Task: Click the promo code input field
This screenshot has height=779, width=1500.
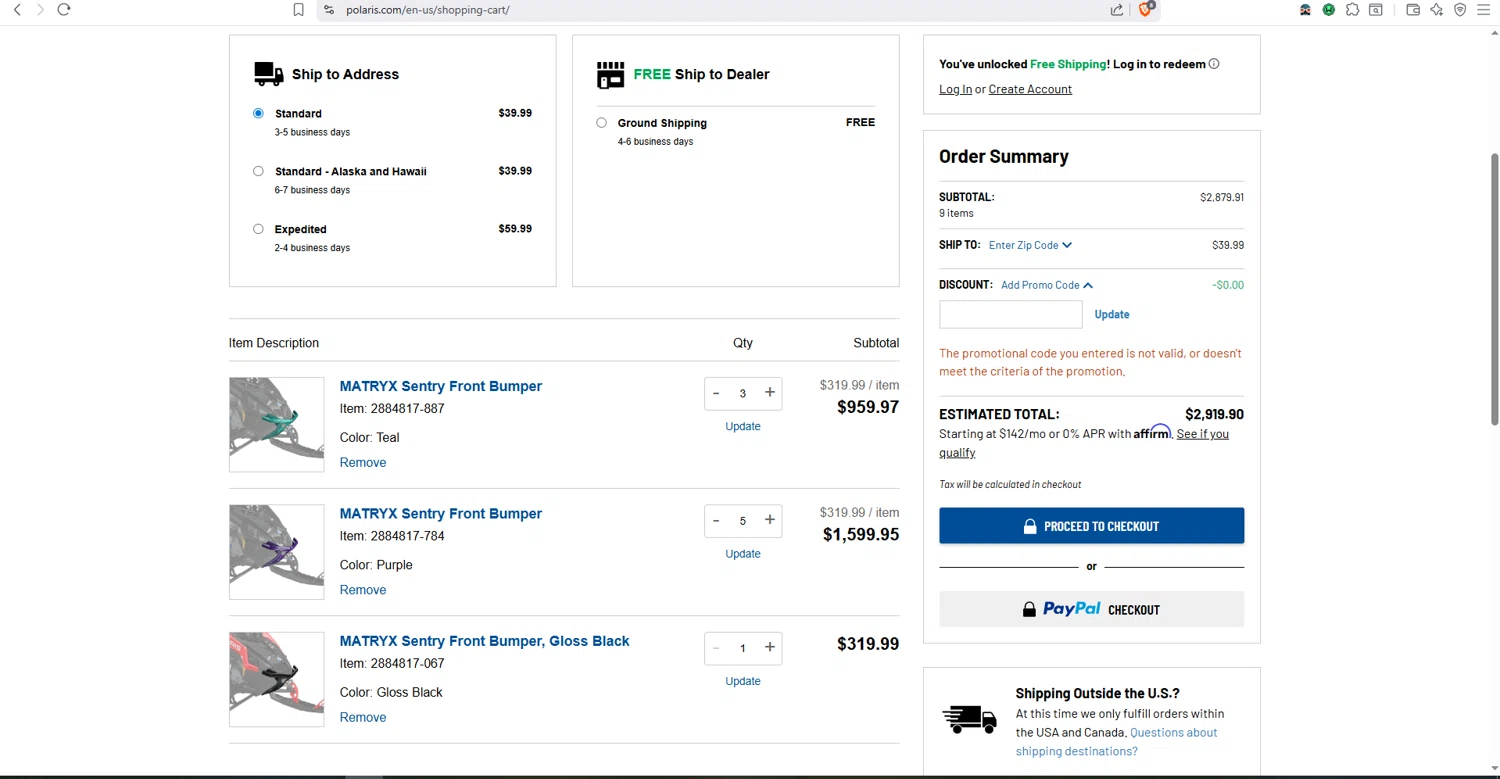Action: (1010, 314)
